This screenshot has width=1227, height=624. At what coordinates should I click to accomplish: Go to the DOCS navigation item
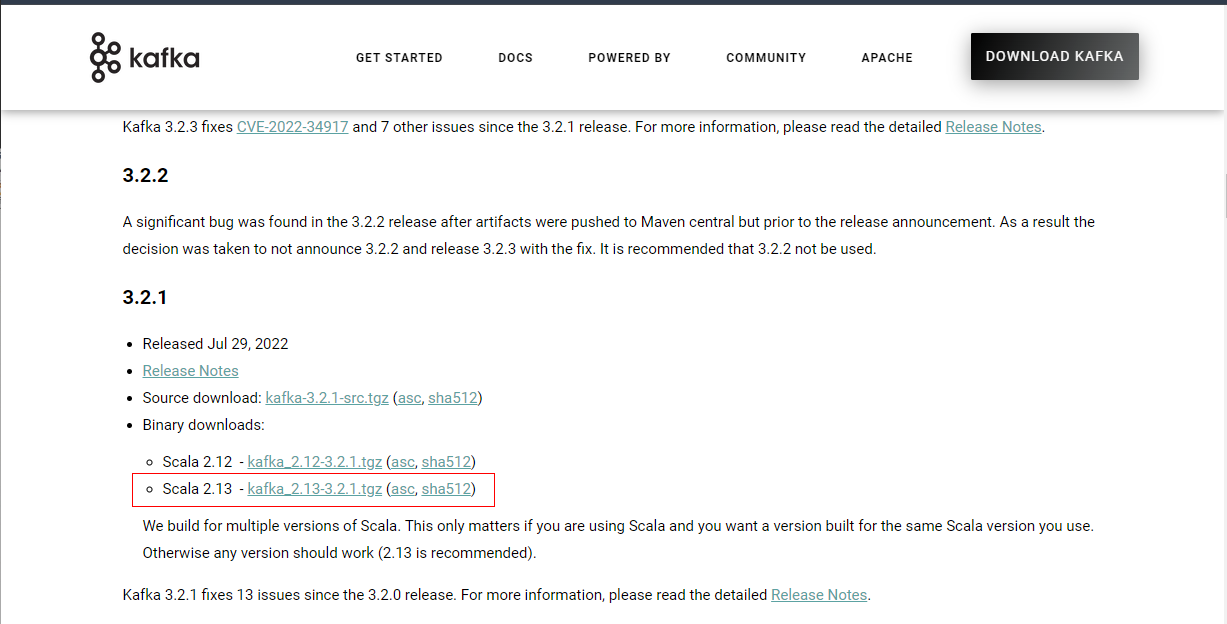(x=515, y=58)
